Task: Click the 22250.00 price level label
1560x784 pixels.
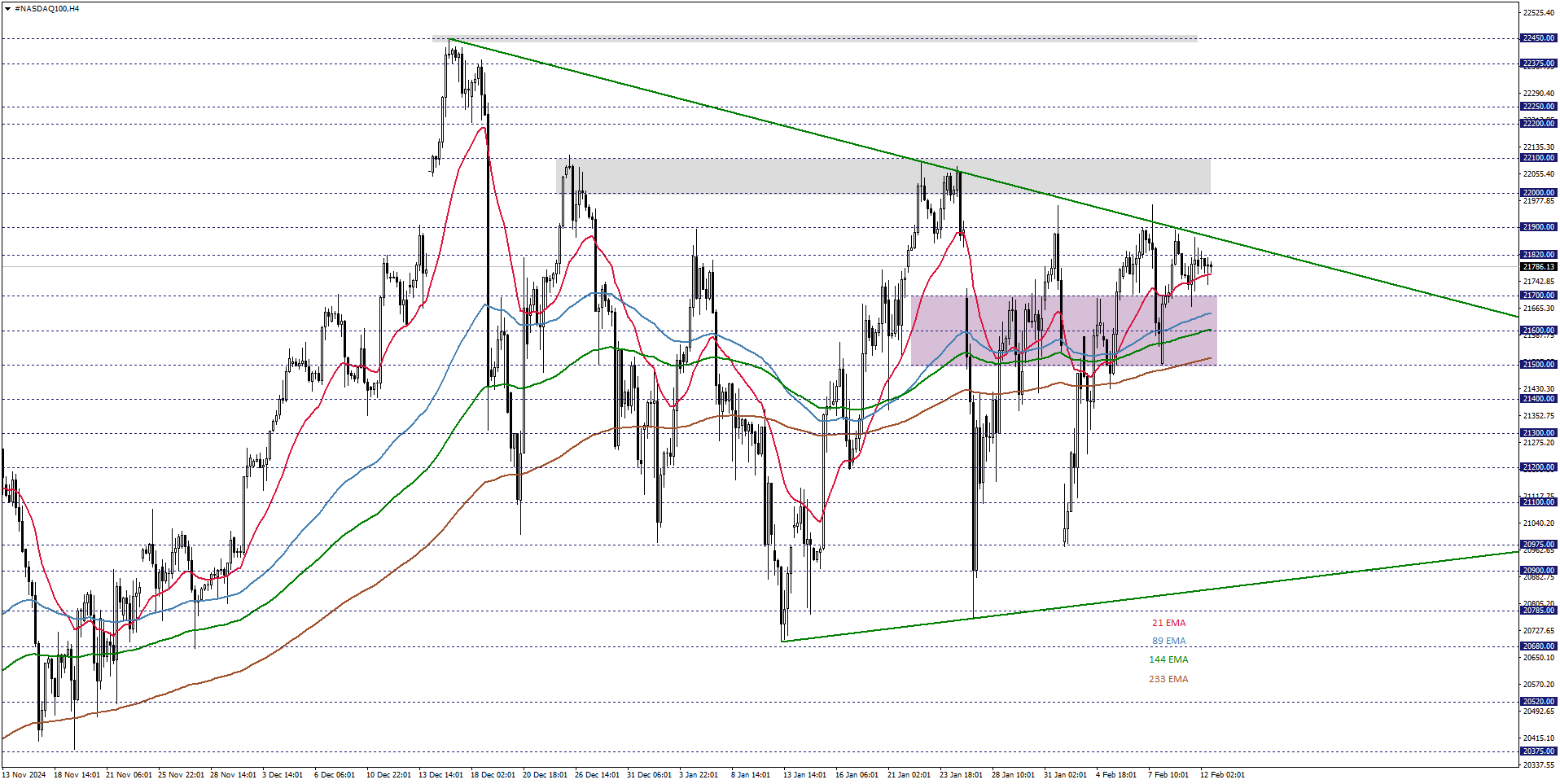Action: [x=1539, y=107]
